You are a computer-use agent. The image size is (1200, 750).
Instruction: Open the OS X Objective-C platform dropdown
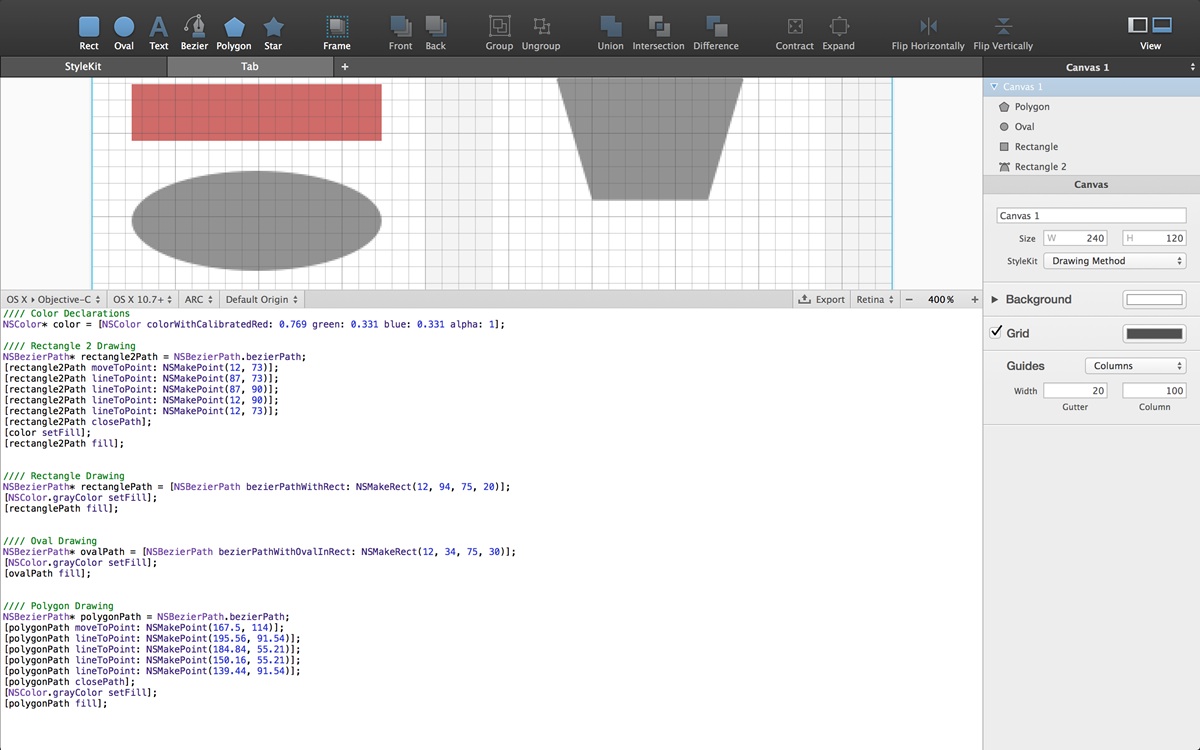53,299
